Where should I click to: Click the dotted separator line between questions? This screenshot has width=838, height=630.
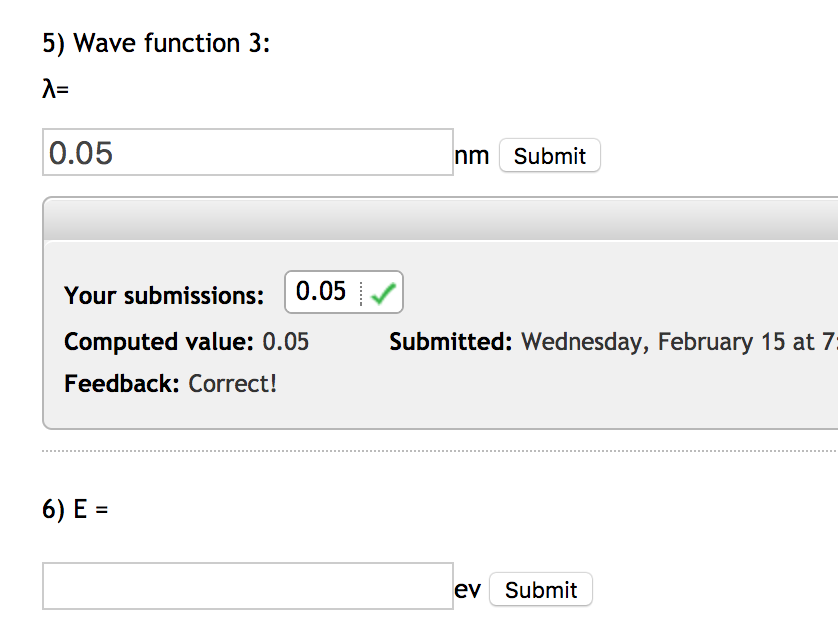click(440, 452)
